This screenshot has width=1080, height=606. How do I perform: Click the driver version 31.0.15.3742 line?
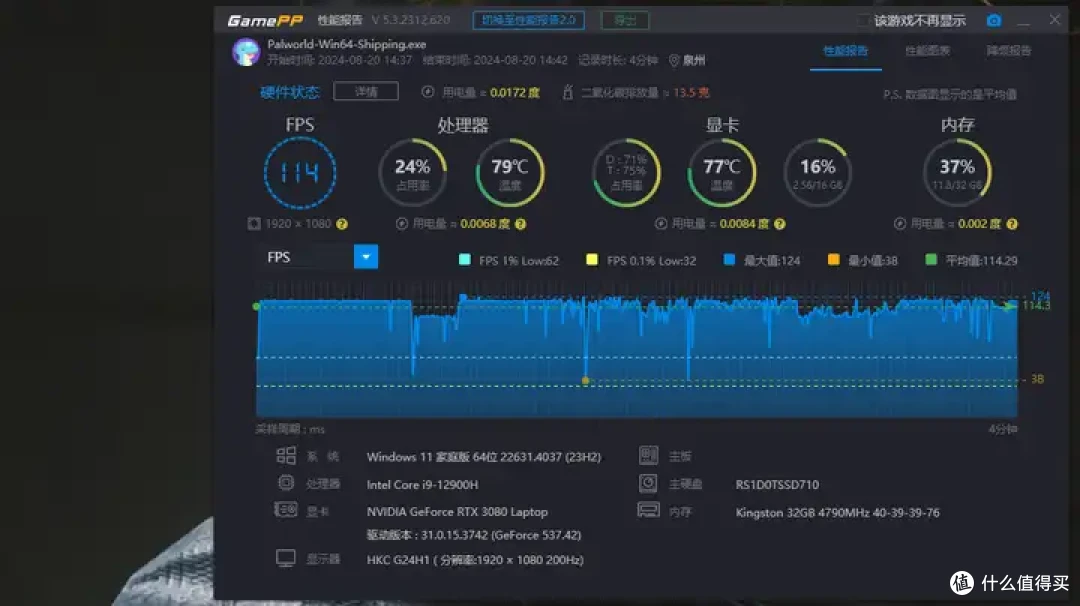pyautogui.click(x=474, y=534)
